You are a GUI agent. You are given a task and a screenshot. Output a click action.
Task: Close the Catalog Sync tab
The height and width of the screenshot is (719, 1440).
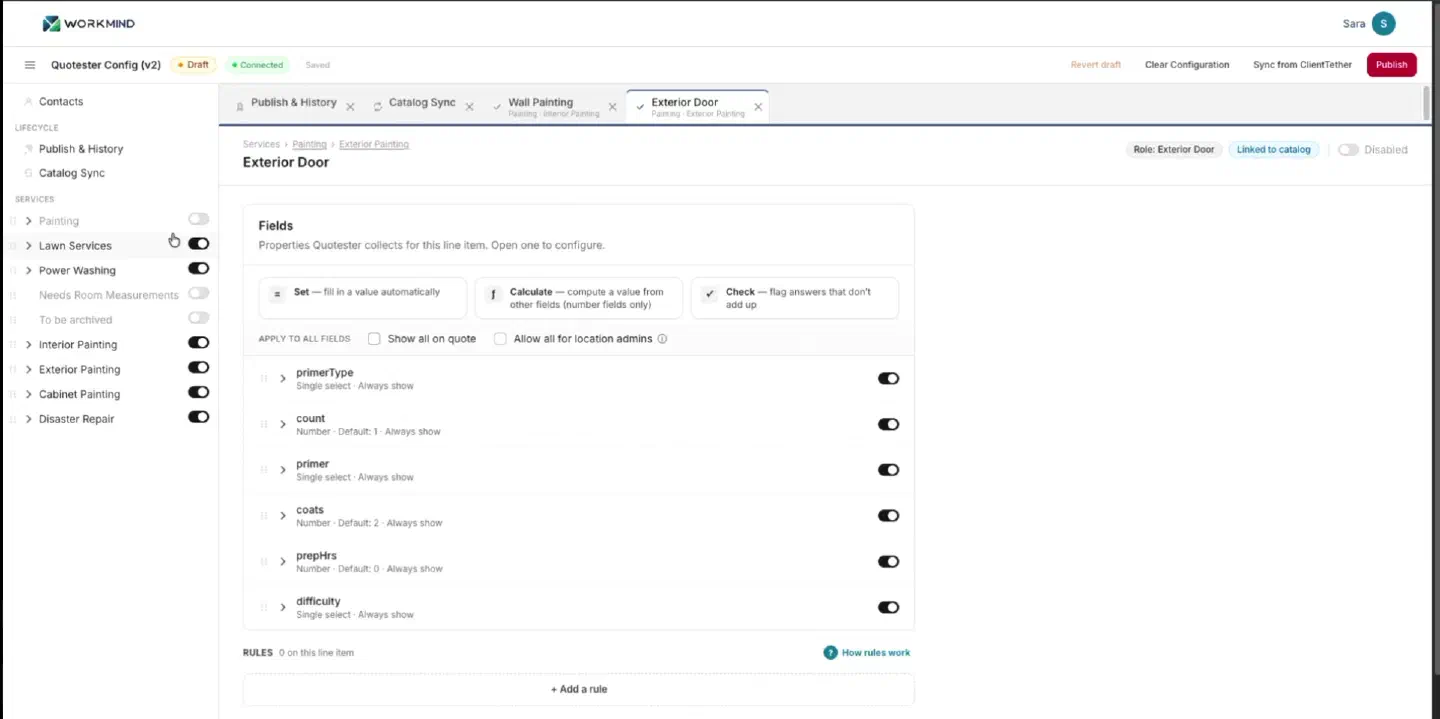point(469,106)
